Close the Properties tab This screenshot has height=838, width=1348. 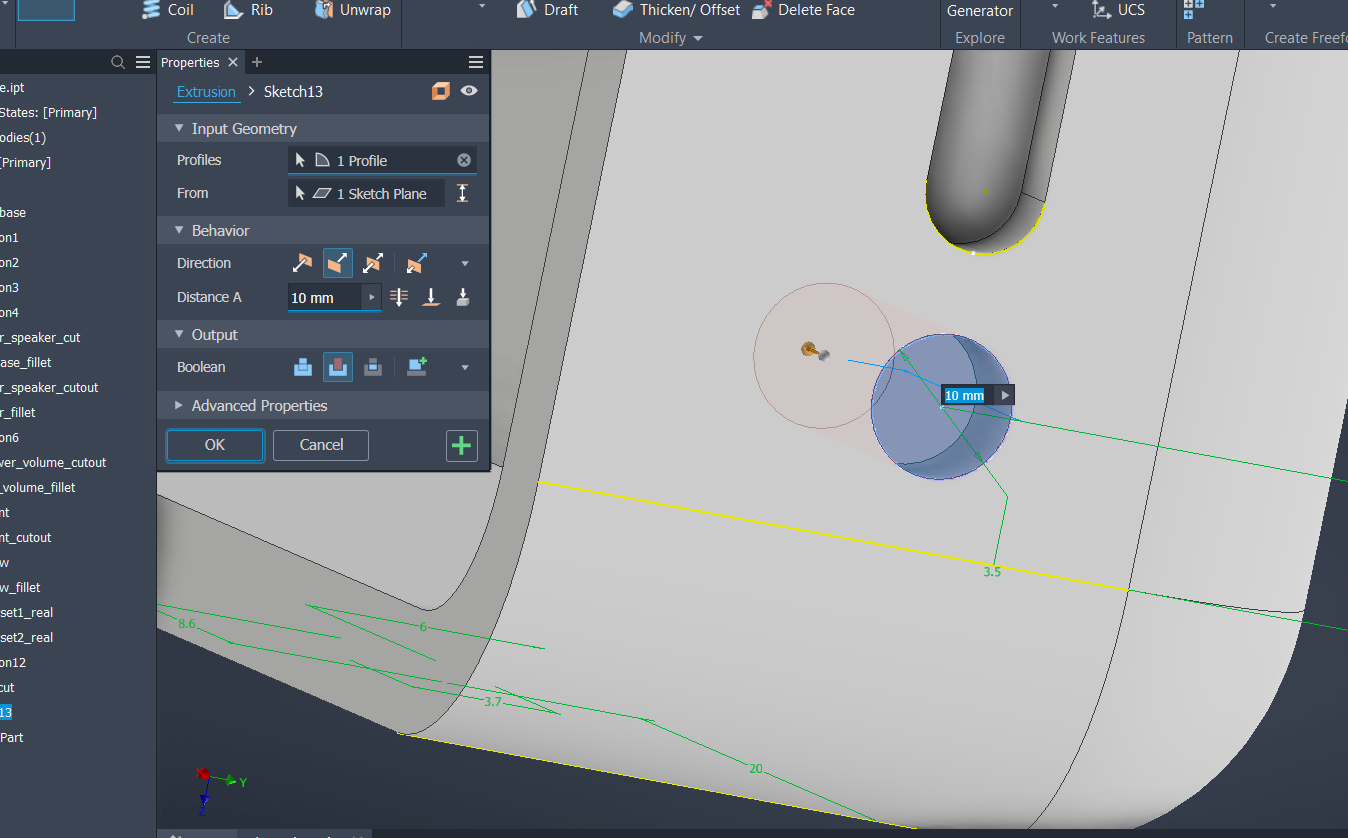tap(233, 62)
